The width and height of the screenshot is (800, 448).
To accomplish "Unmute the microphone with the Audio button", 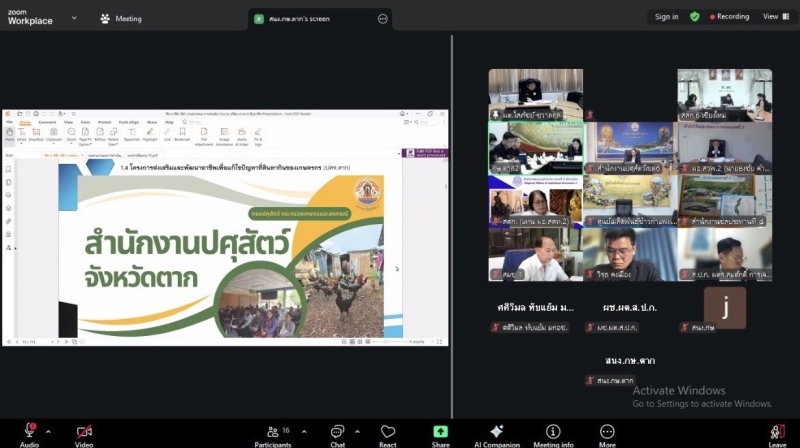I will point(29,432).
